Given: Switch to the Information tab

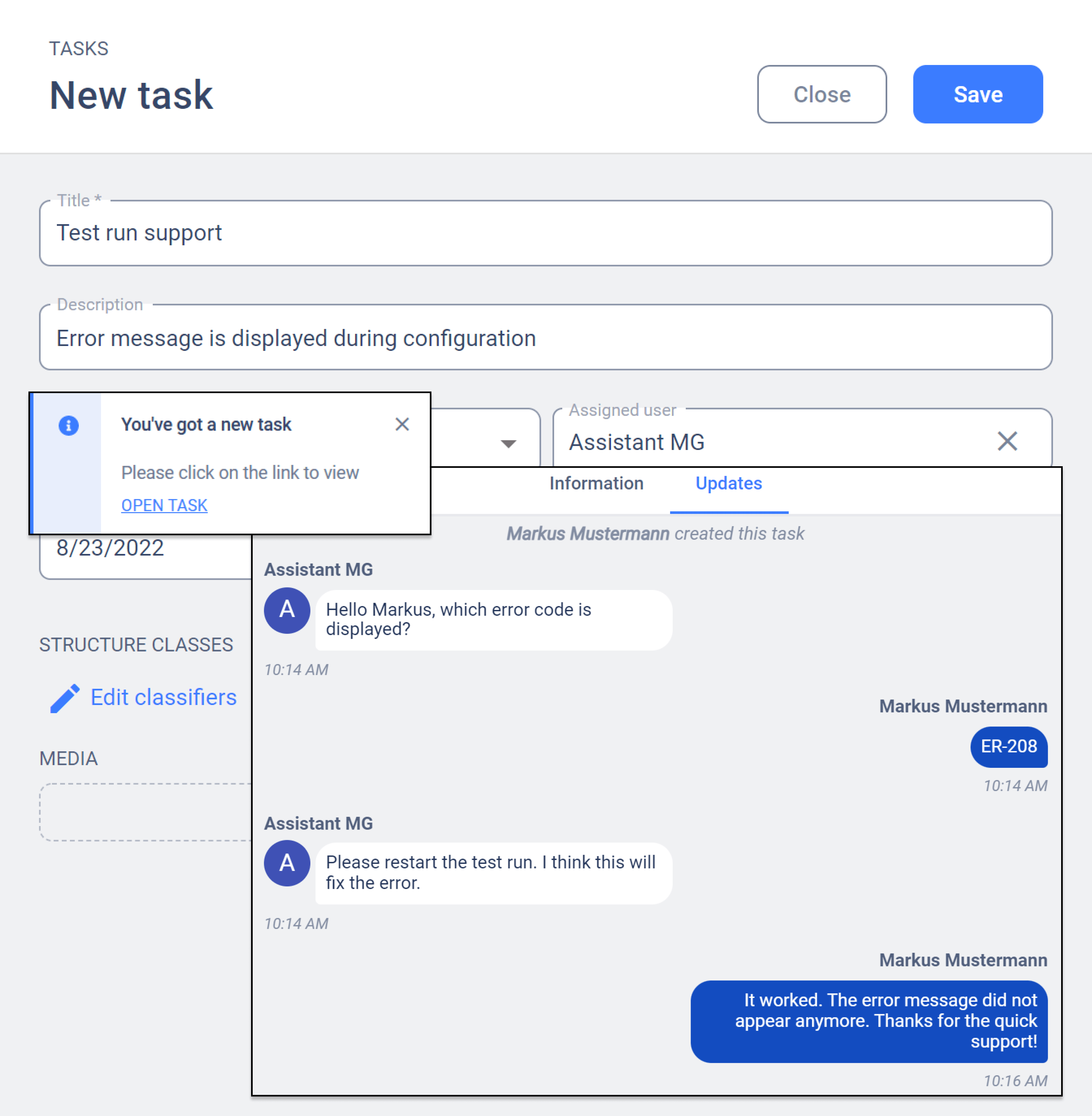Looking at the screenshot, I should coord(596,483).
